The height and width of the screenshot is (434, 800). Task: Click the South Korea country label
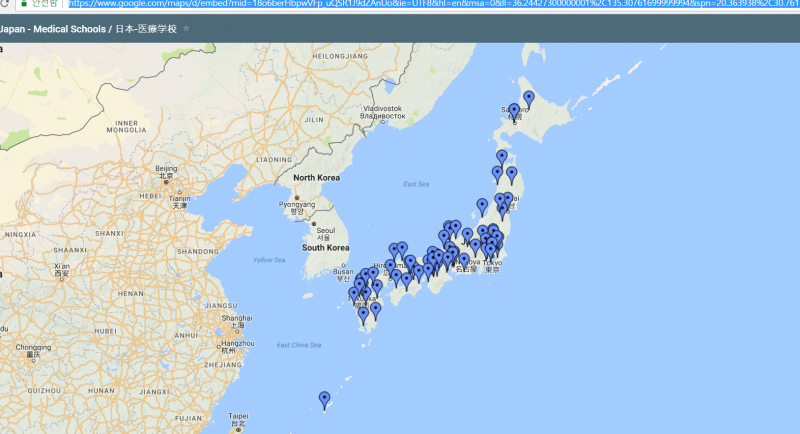pos(325,247)
